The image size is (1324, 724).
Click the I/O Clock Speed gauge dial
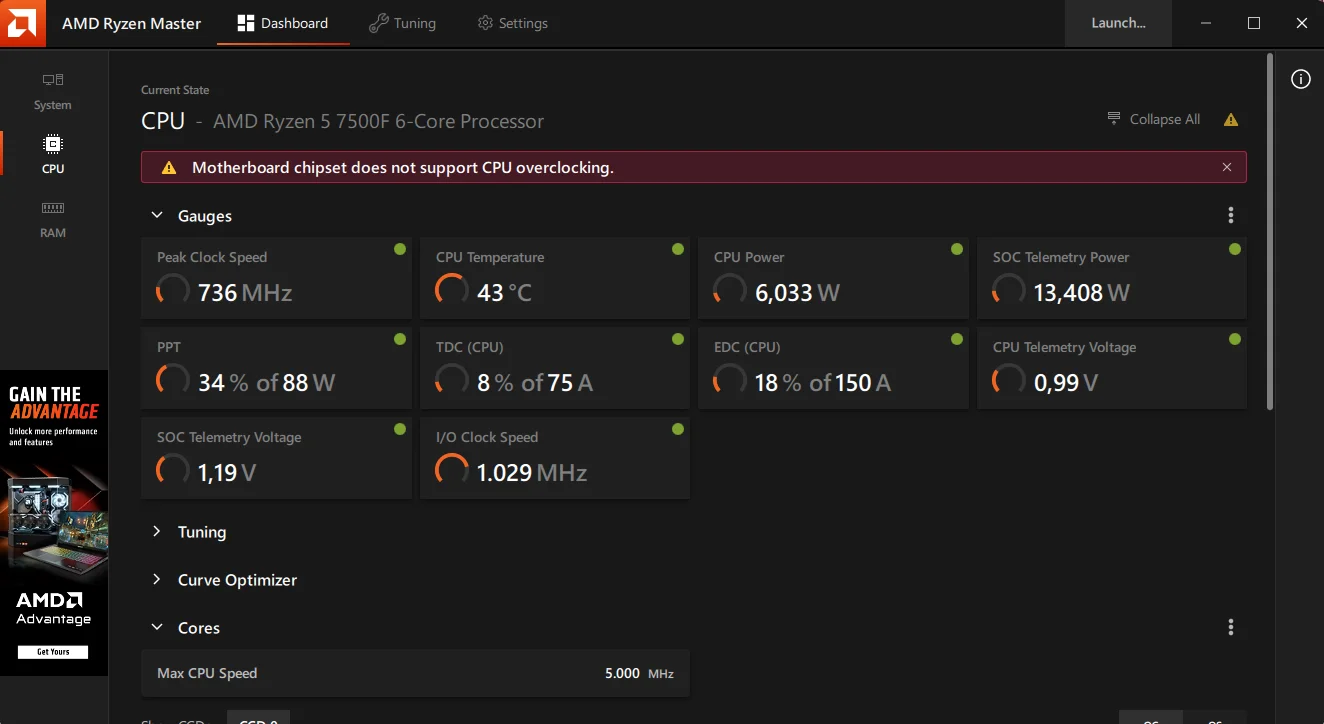coord(452,471)
